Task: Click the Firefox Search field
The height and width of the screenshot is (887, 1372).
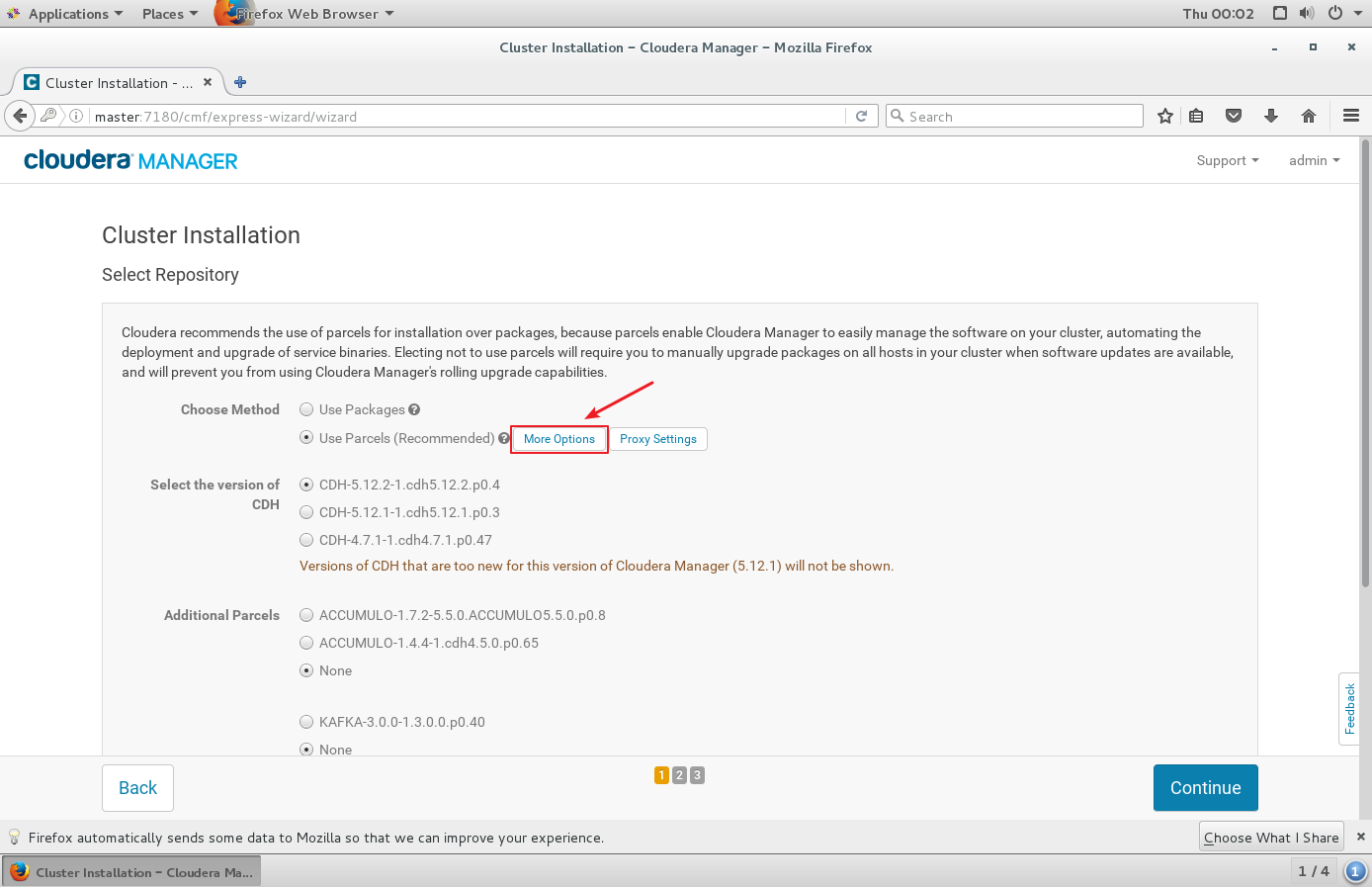Action: coord(1014,116)
